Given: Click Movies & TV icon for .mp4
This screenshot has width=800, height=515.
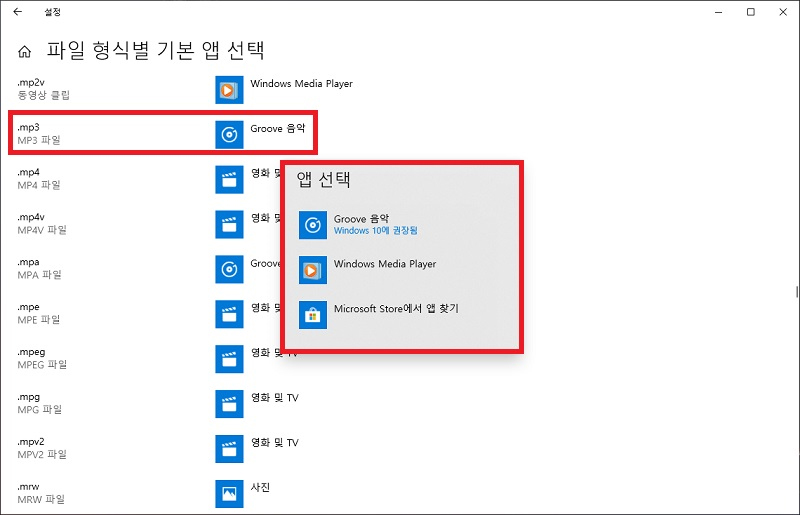Looking at the screenshot, I should [x=229, y=180].
